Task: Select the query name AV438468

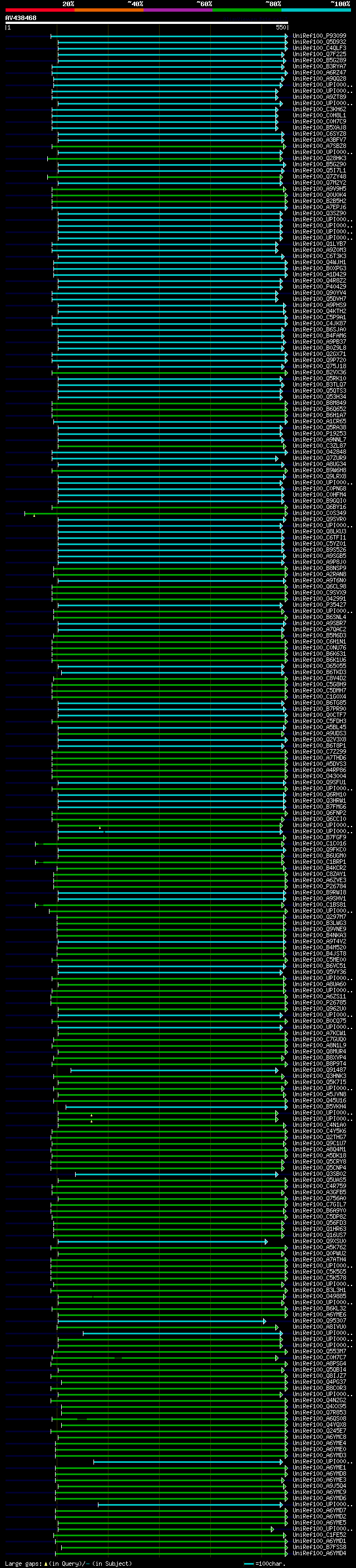Action: 21,18
